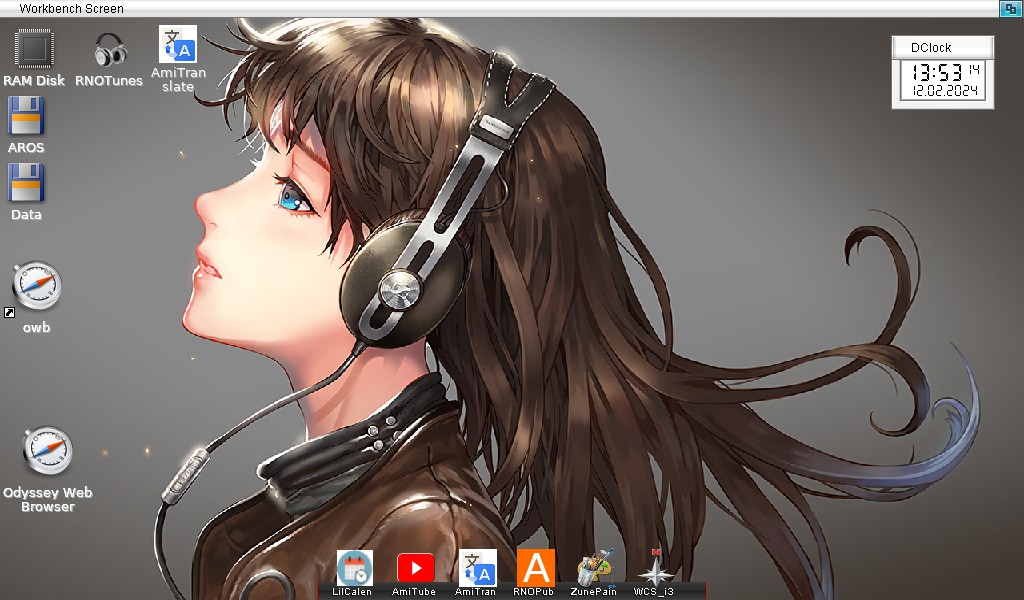Open the RAM Disk desktop icon
The image size is (1024, 600).
click(x=34, y=48)
